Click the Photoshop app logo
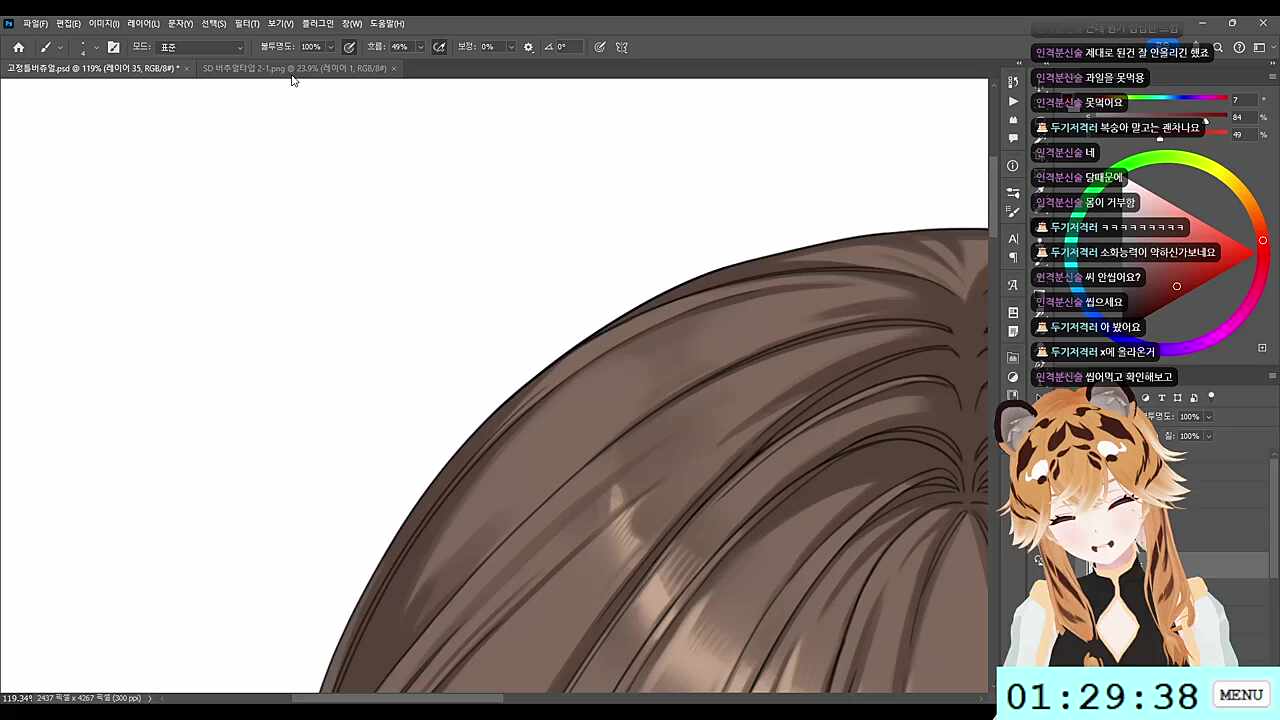This screenshot has height=720, width=1280. (9, 23)
